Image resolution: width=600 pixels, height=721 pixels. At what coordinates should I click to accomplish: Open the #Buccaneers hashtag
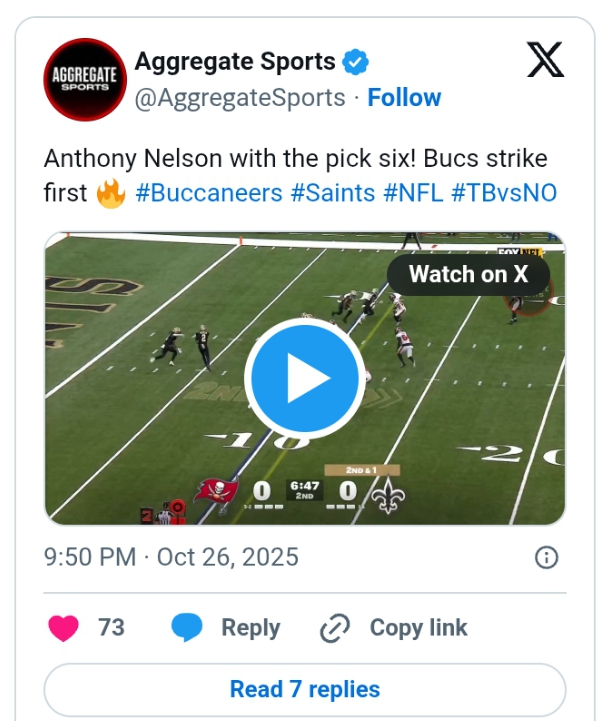pos(209,191)
